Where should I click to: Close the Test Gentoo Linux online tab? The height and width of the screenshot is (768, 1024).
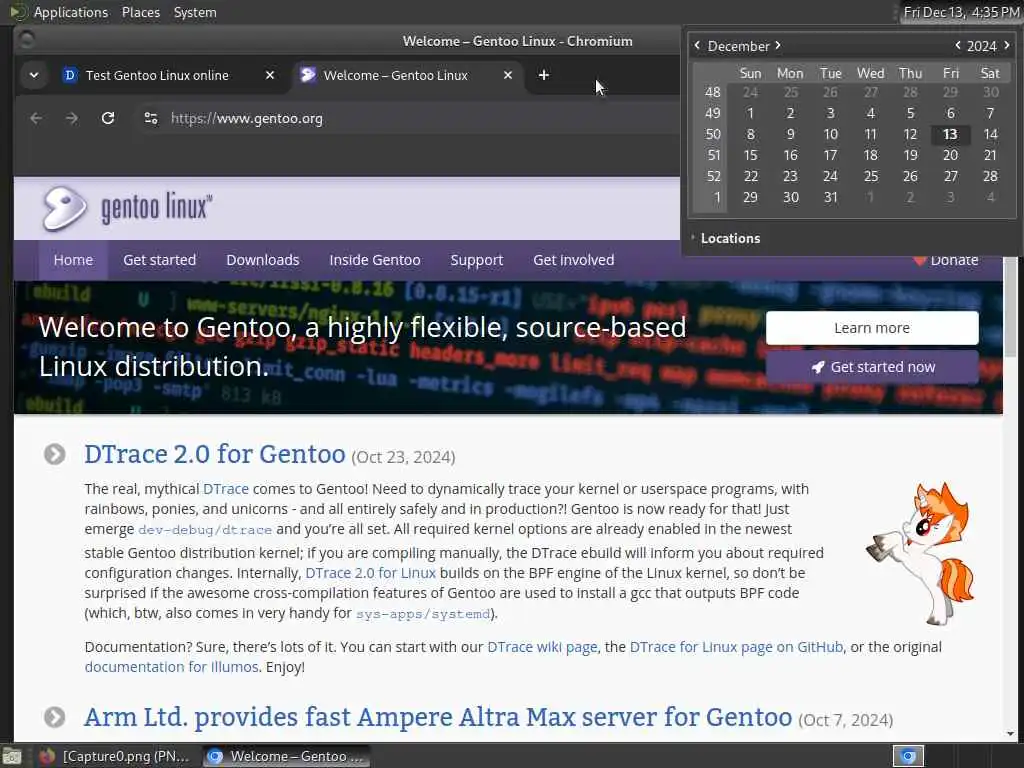(270, 75)
